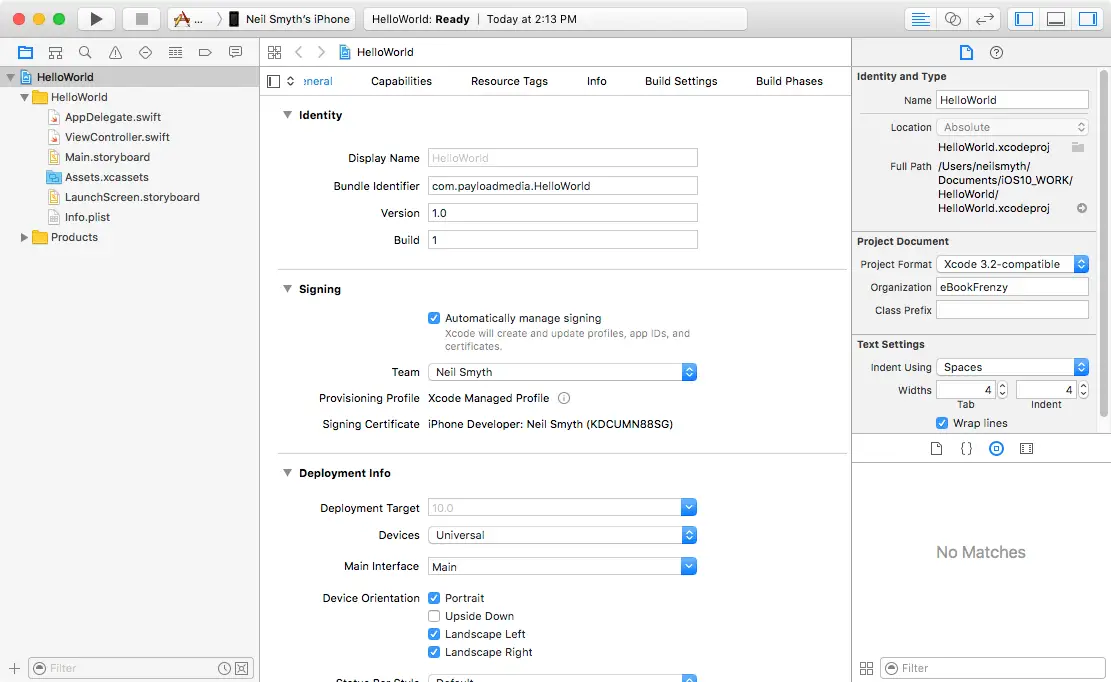
Task: Run the HelloWorld app
Action: click(95, 18)
